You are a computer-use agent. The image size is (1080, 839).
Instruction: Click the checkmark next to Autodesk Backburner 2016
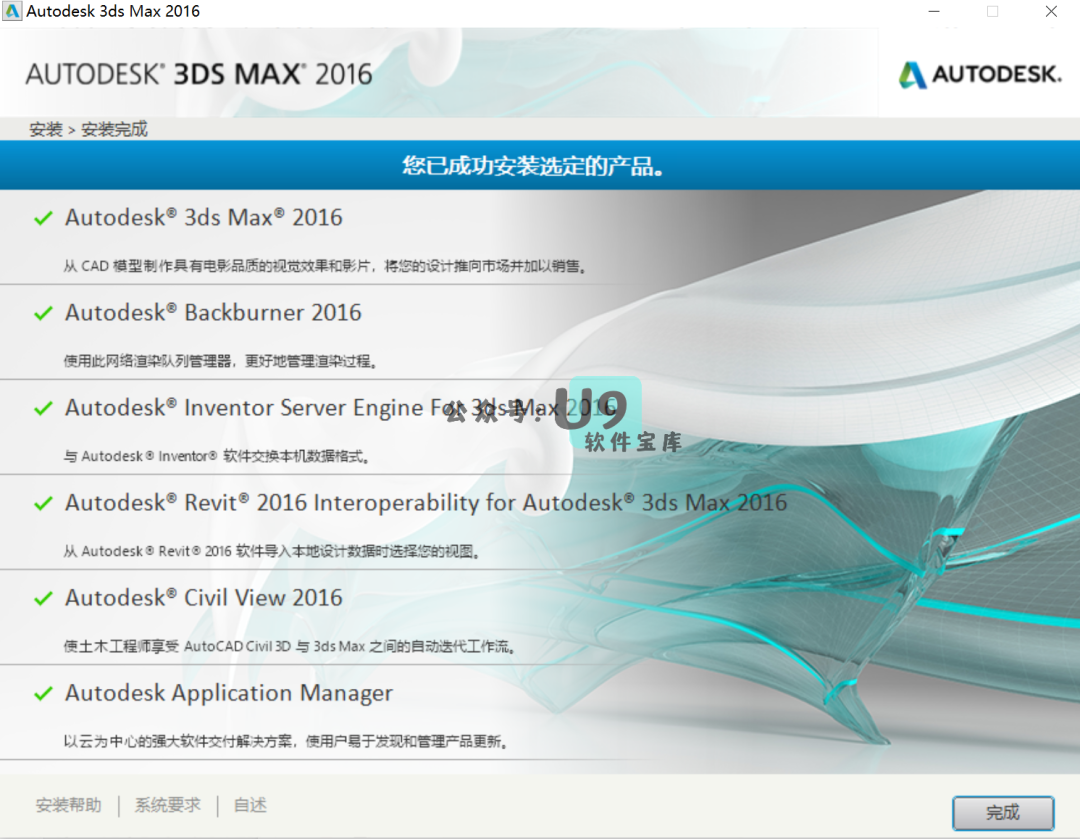pyautogui.click(x=43, y=313)
